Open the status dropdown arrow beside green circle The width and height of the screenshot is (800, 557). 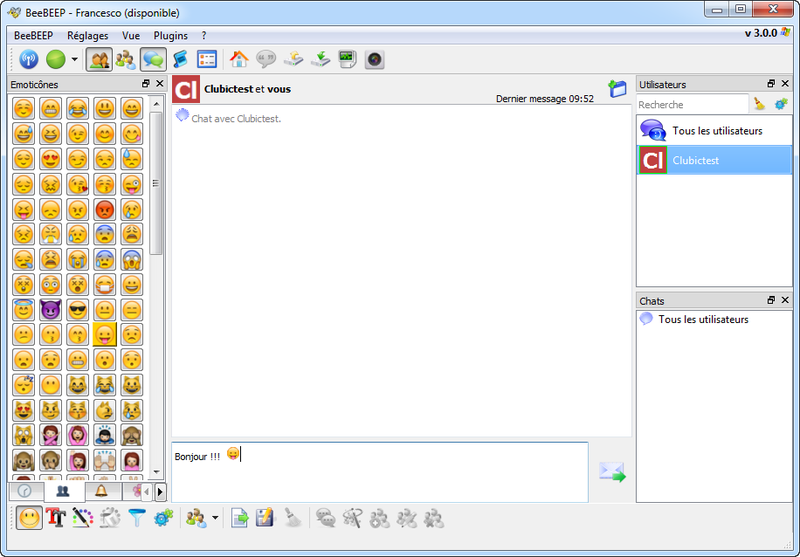(74, 60)
